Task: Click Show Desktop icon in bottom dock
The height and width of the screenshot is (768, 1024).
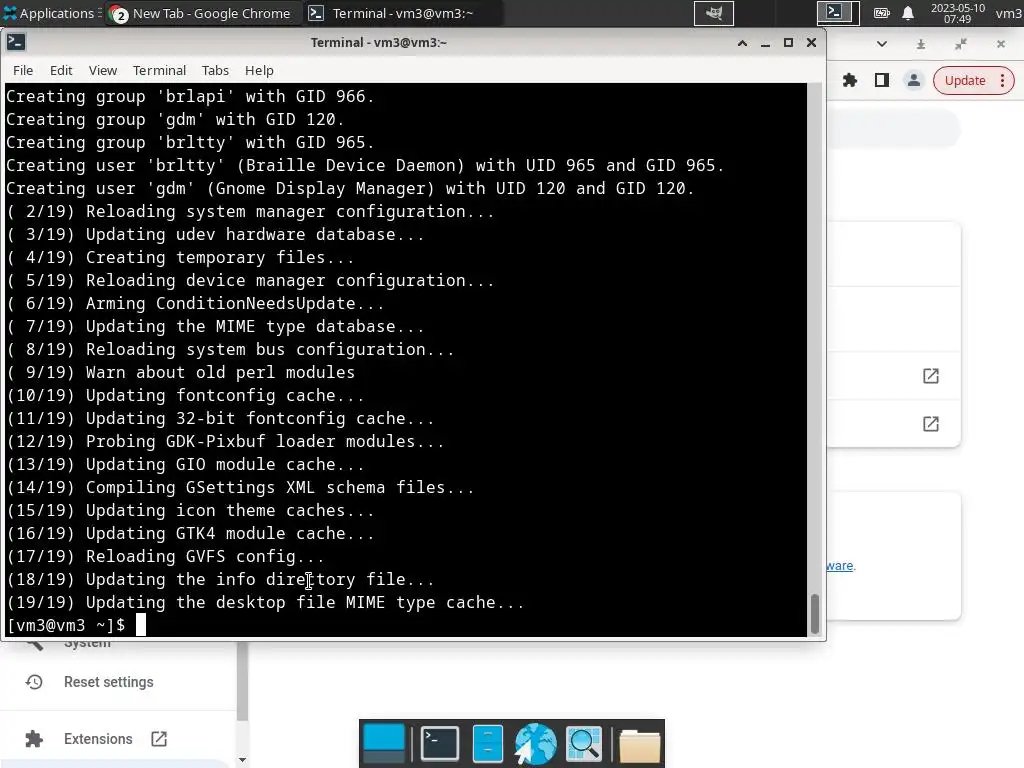Action: coord(384,743)
